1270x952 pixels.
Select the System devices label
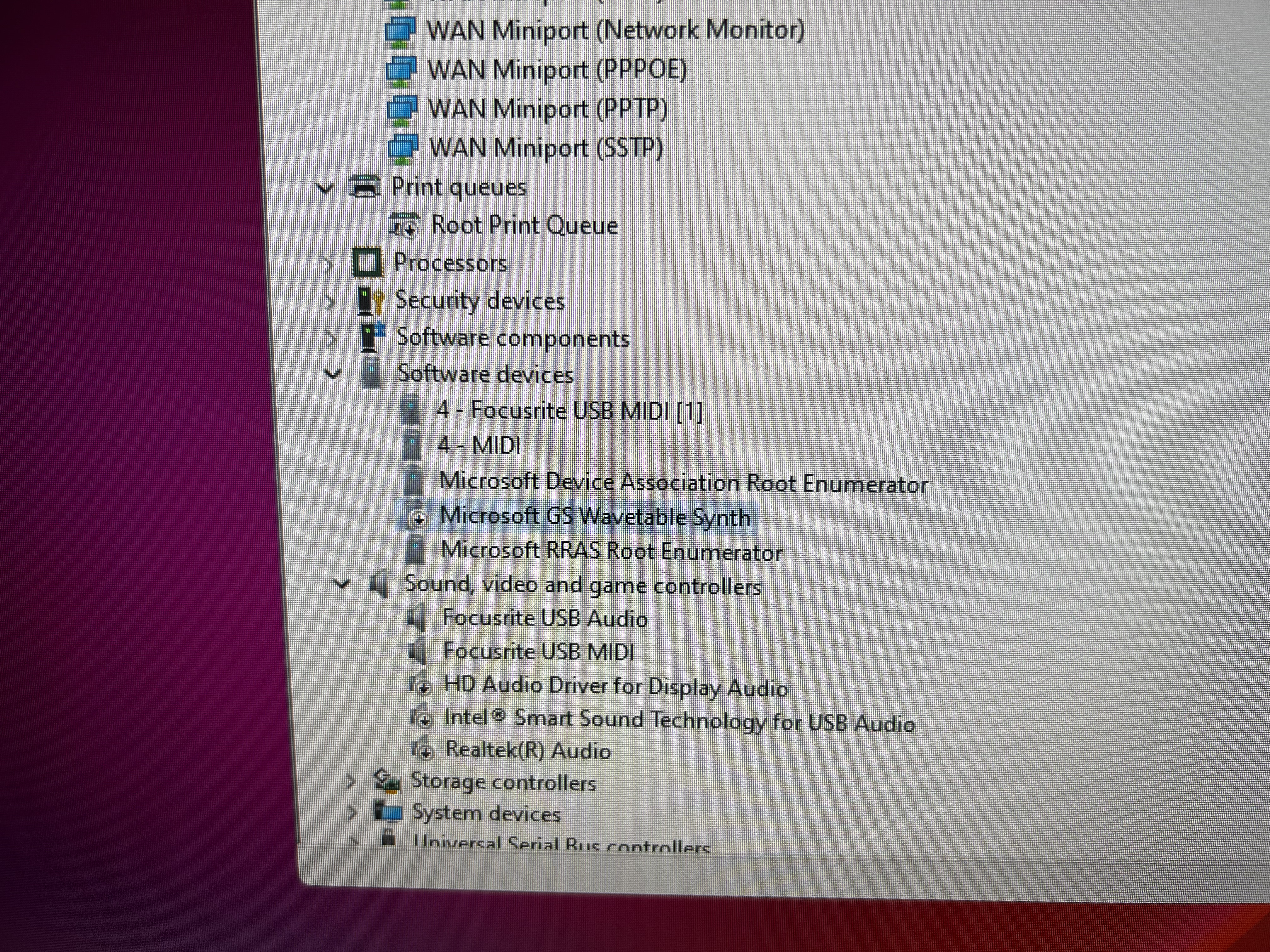point(486,814)
